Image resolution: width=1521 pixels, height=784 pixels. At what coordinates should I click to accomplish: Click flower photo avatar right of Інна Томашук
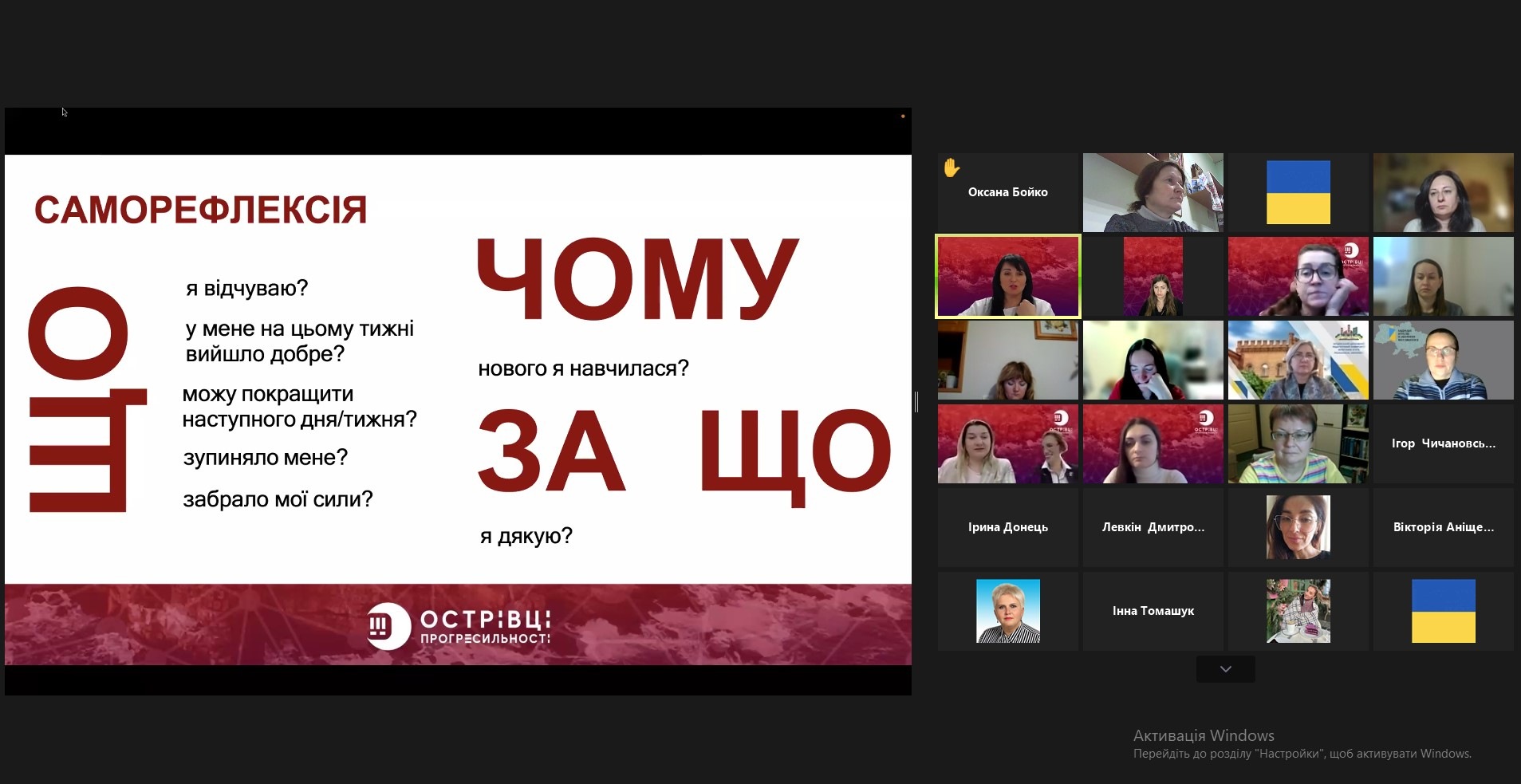1298,611
